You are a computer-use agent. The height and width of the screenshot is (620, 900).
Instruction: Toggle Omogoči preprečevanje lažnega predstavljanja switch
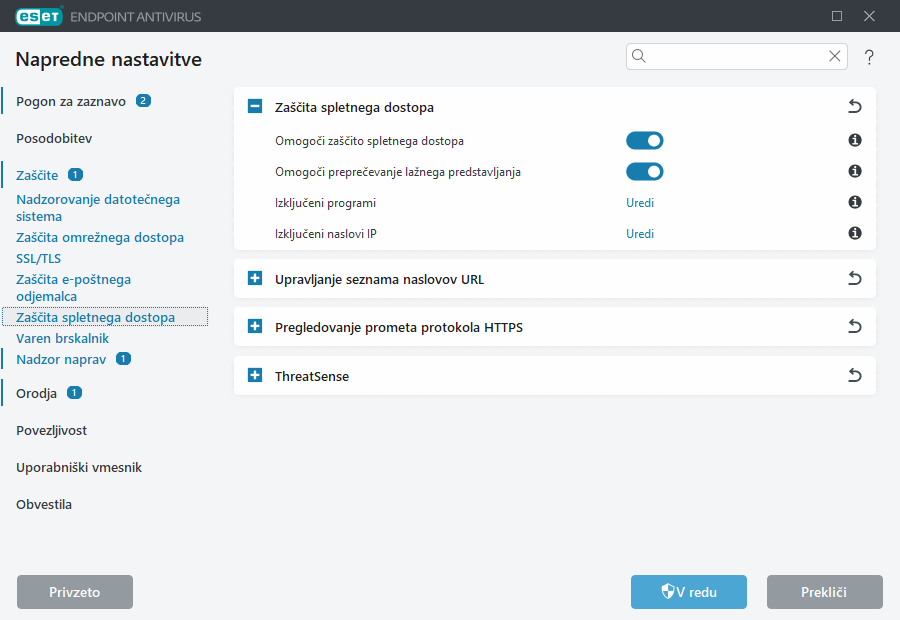[644, 171]
